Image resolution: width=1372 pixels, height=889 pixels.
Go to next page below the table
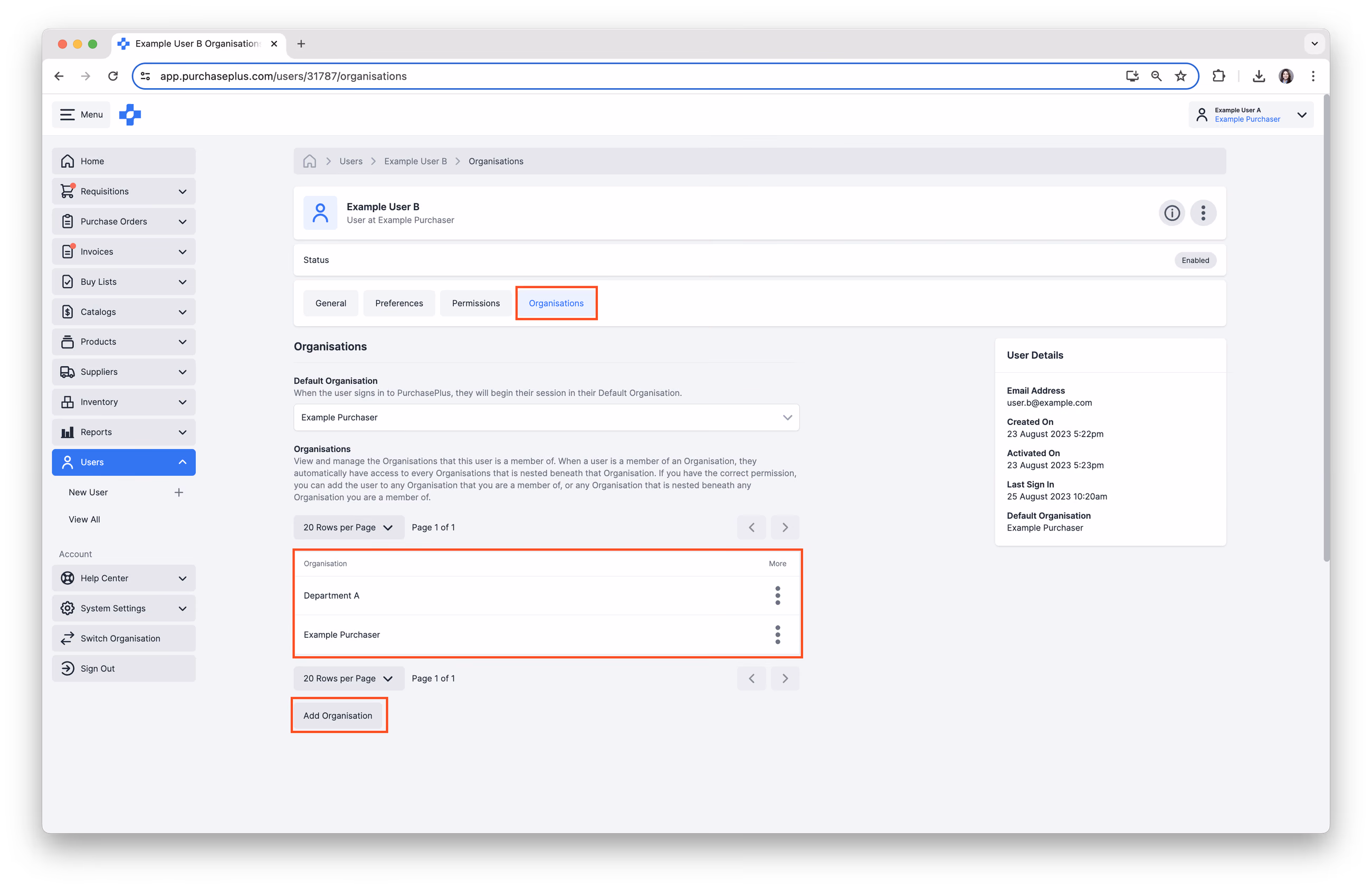pos(785,678)
